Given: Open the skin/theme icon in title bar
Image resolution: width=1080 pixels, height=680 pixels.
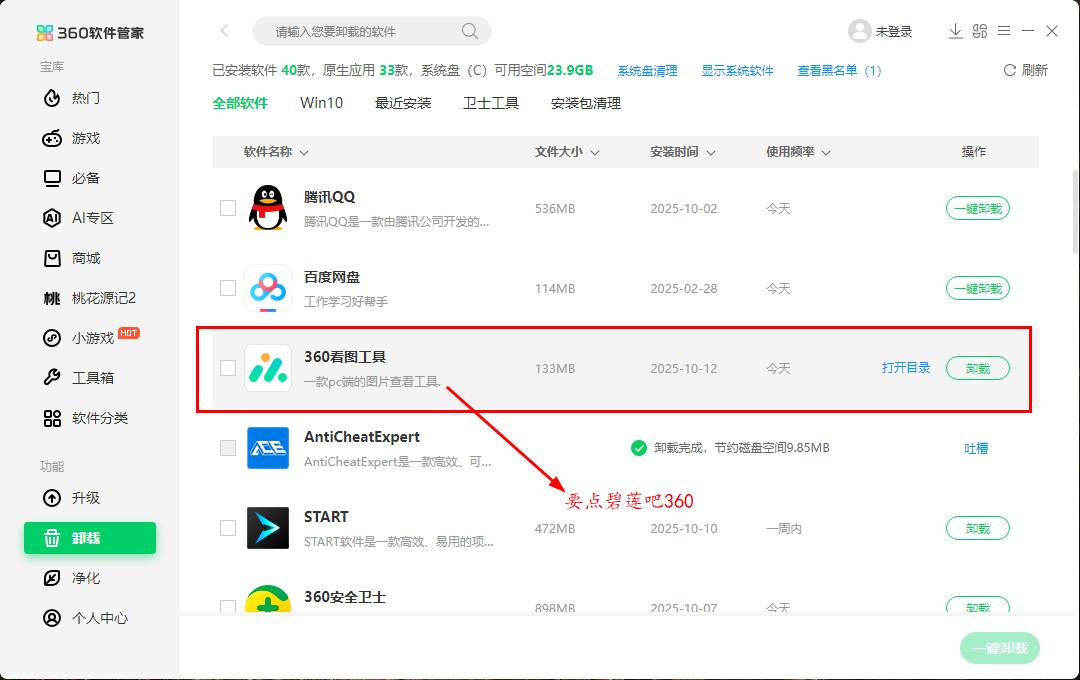Looking at the screenshot, I should point(979,31).
